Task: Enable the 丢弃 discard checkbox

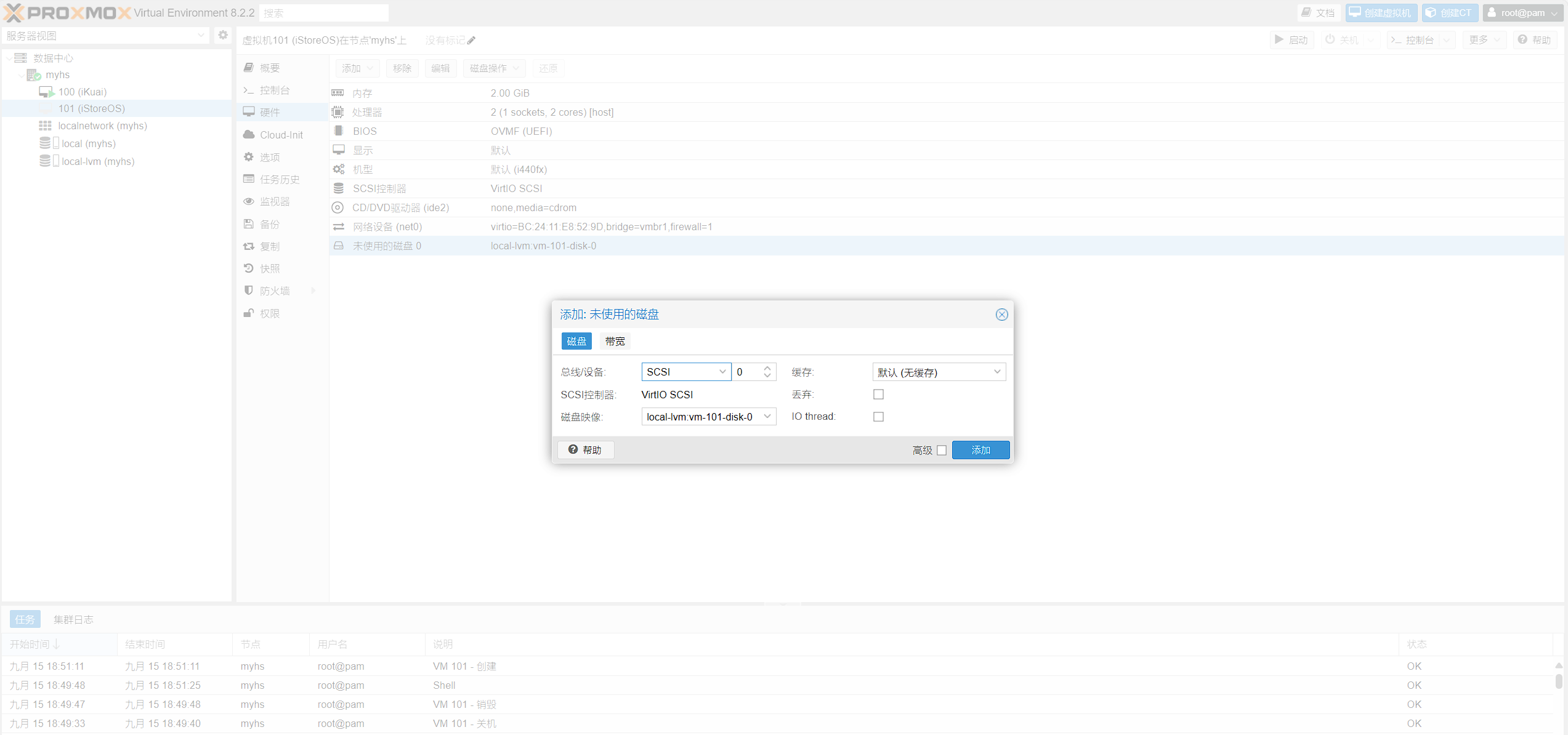Action: [878, 394]
